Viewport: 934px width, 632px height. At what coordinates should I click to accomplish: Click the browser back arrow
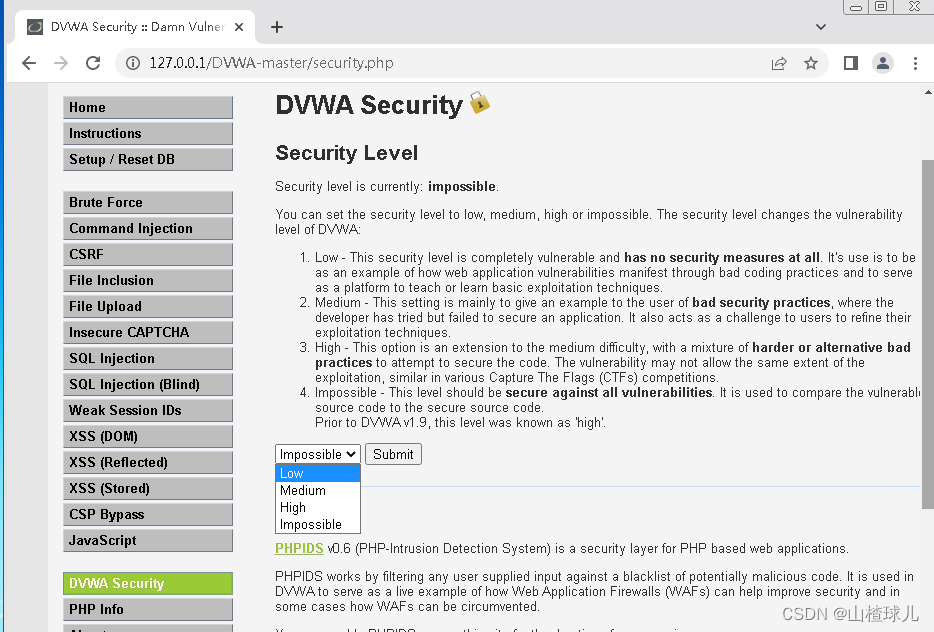pyautogui.click(x=28, y=62)
